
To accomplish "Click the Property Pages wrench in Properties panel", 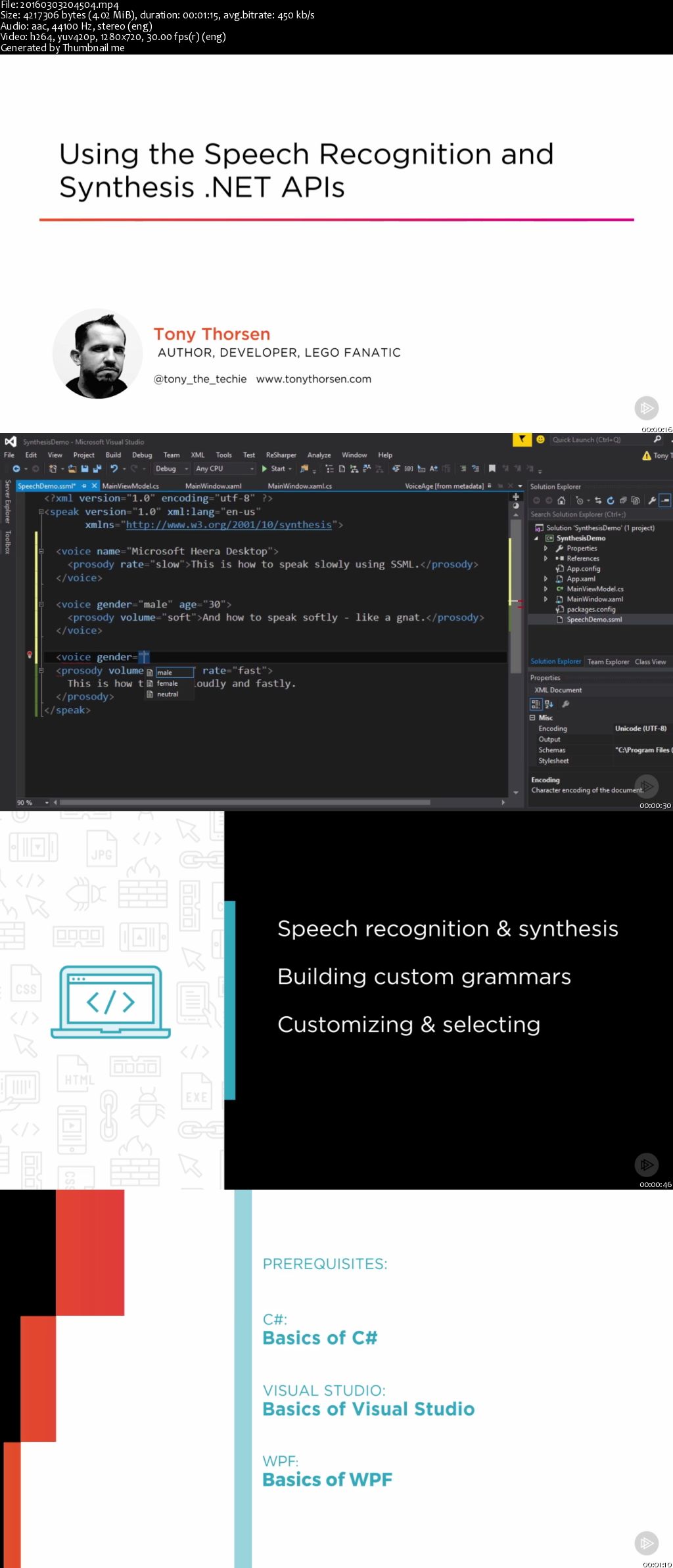I will pos(565,704).
